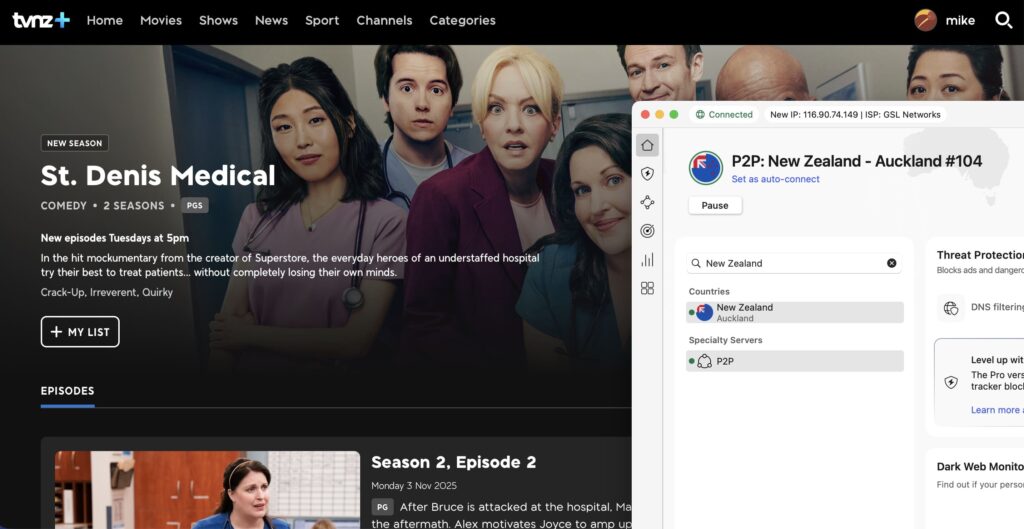Image resolution: width=1024 pixels, height=529 pixels.
Task: Open the Movies section
Action: [161, 20]
